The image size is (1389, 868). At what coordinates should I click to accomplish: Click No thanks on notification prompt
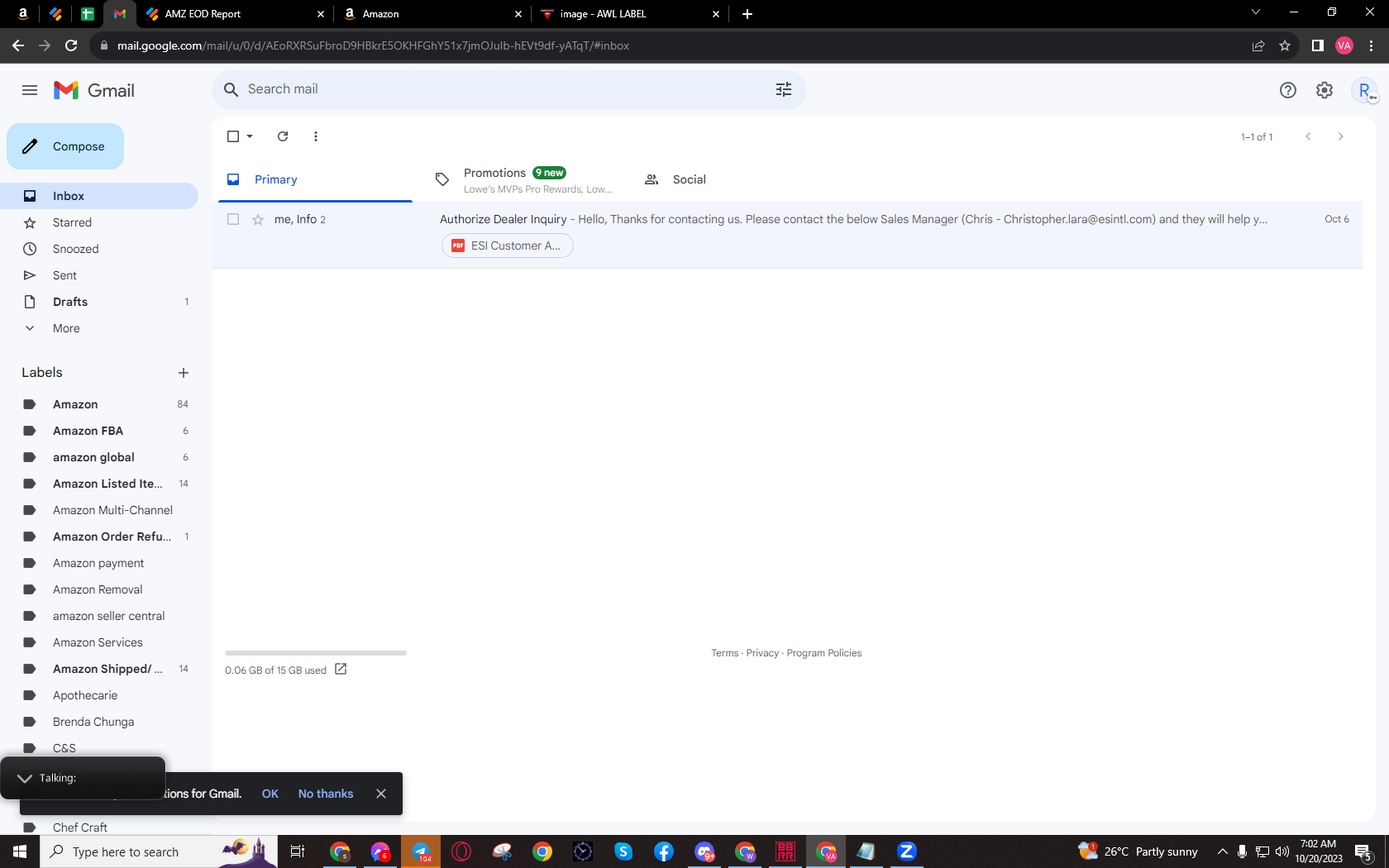point(326,794)
